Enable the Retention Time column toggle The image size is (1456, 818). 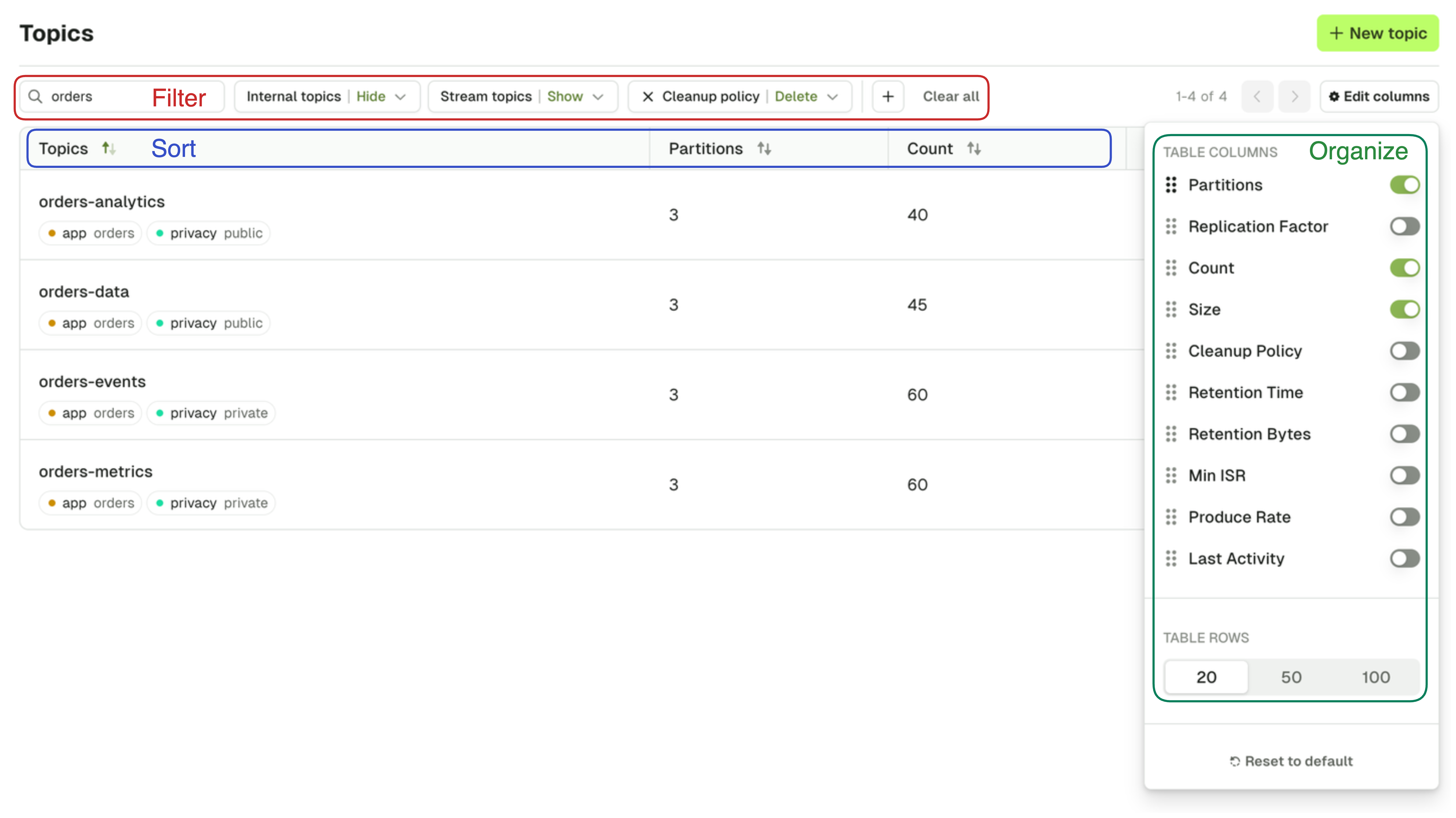coord(1404,392)
